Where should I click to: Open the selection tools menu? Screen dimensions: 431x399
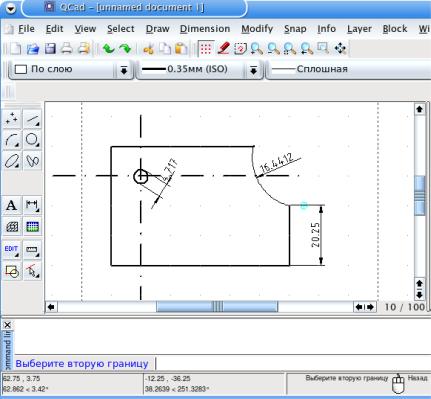pos(32,271)
